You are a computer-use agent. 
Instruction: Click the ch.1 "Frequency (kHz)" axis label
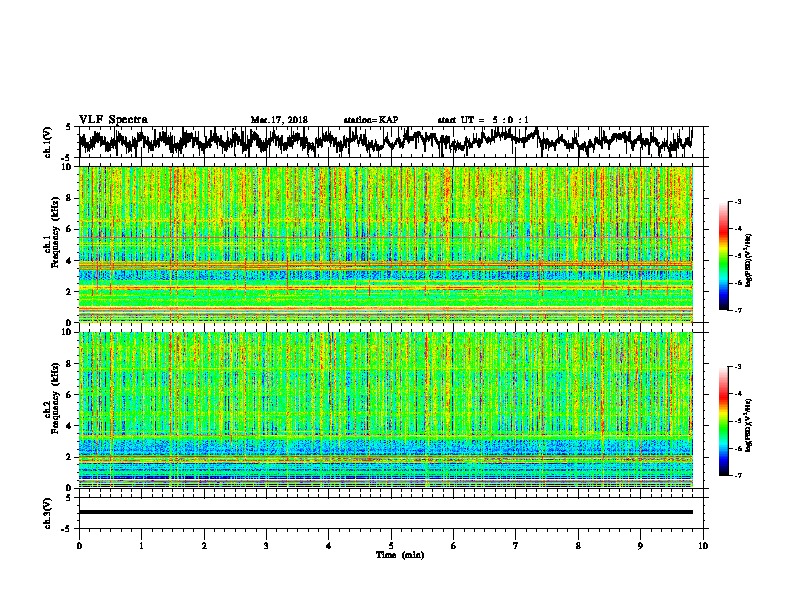click(x=55, y=232)
